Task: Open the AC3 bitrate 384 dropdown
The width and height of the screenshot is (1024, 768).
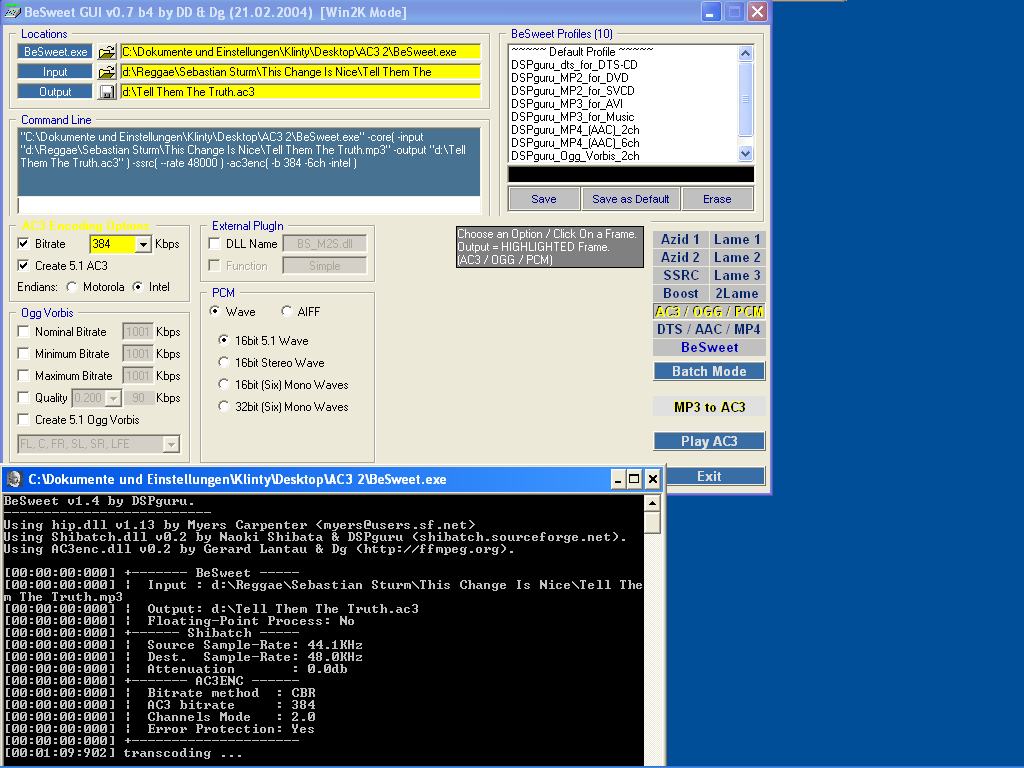Action: pos(144,244)
